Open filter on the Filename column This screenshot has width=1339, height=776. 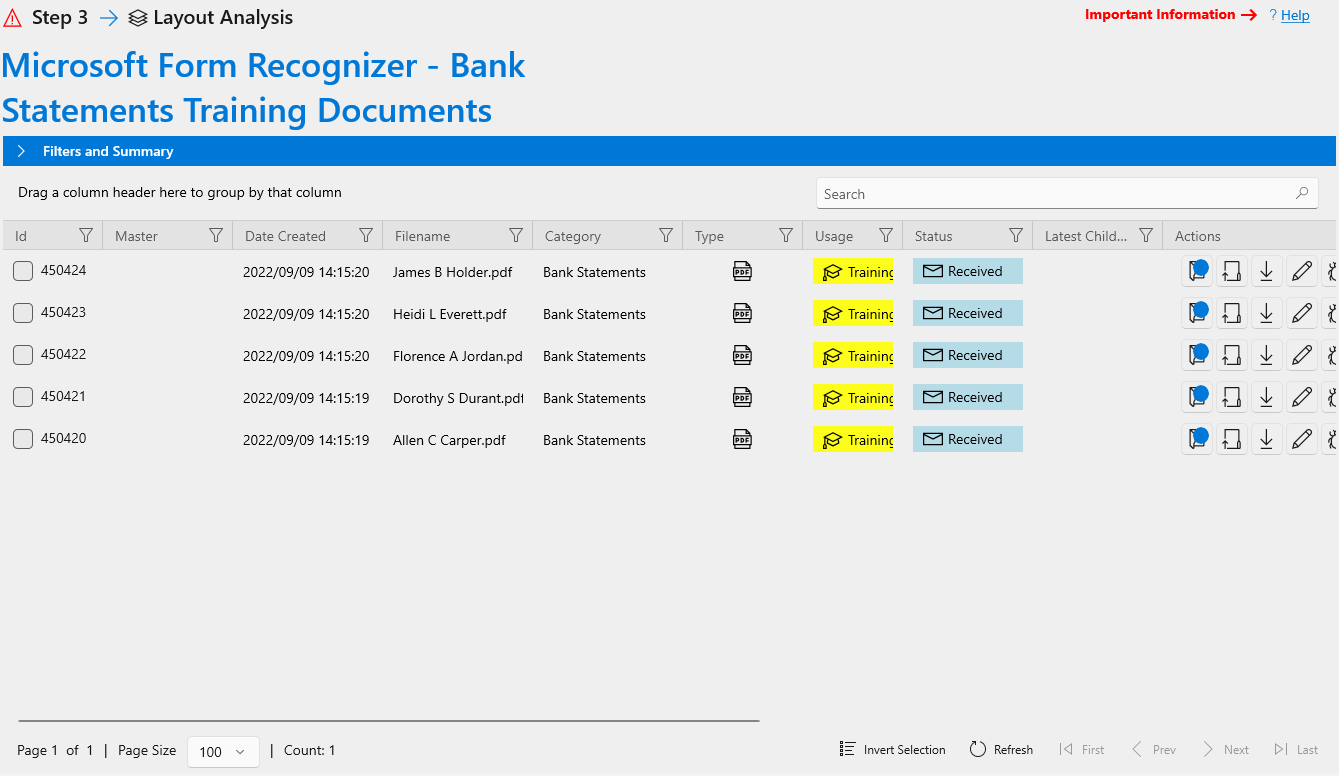coord(516,235)
